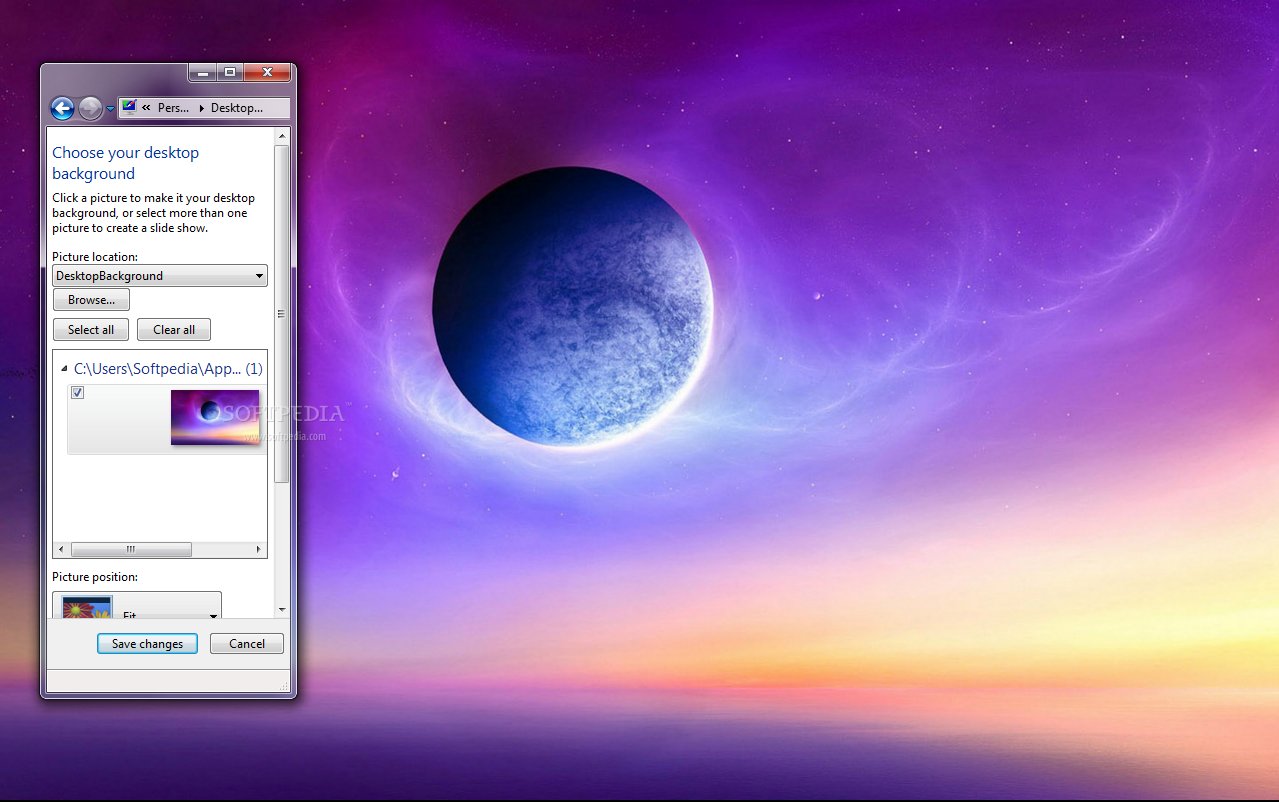
Task: Open the Picture location dropdown
Action: 160,275
